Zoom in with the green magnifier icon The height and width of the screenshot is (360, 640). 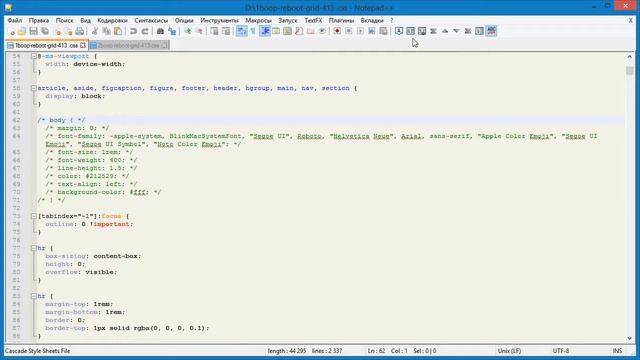tap(187, 31)
